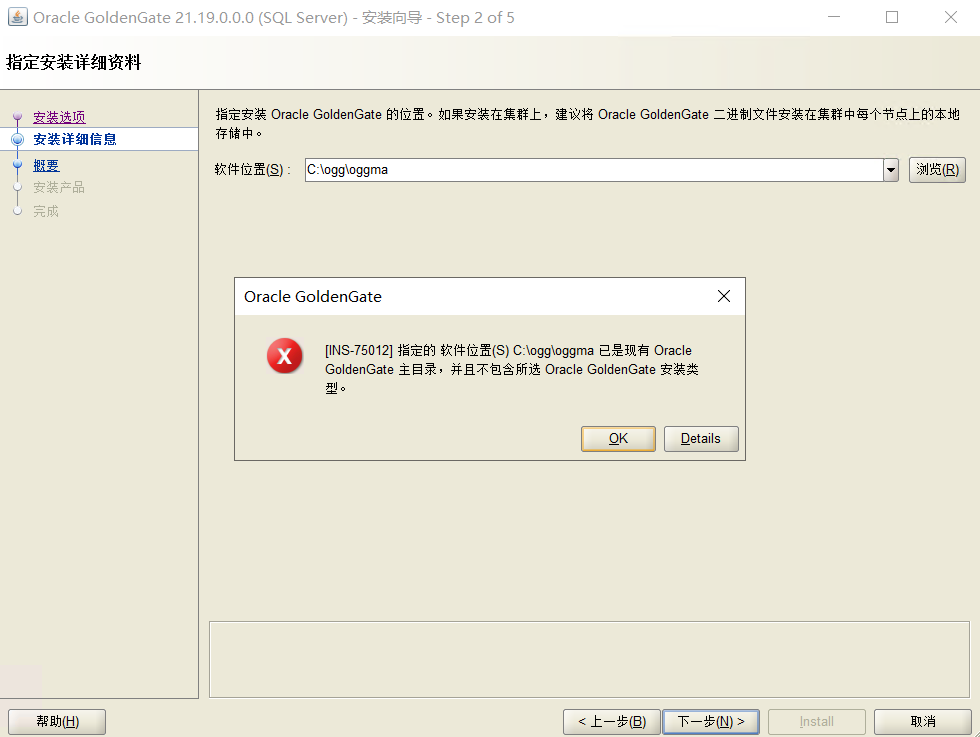Click the install location description paragraph
The width and height of the screenshot is (980, 737).
coord(587,124)
